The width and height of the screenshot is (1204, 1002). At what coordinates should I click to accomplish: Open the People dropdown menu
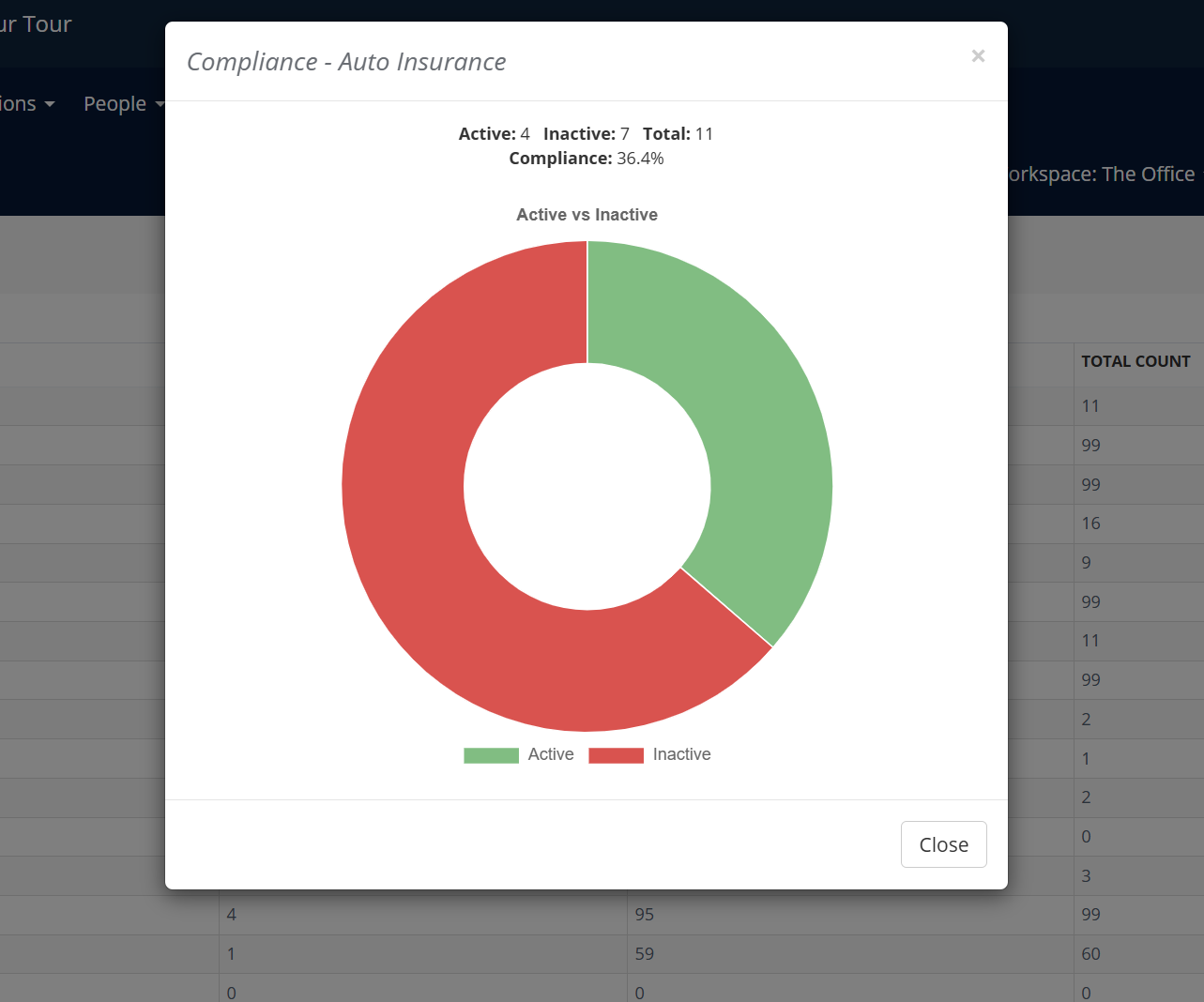(x=115, y=104)
